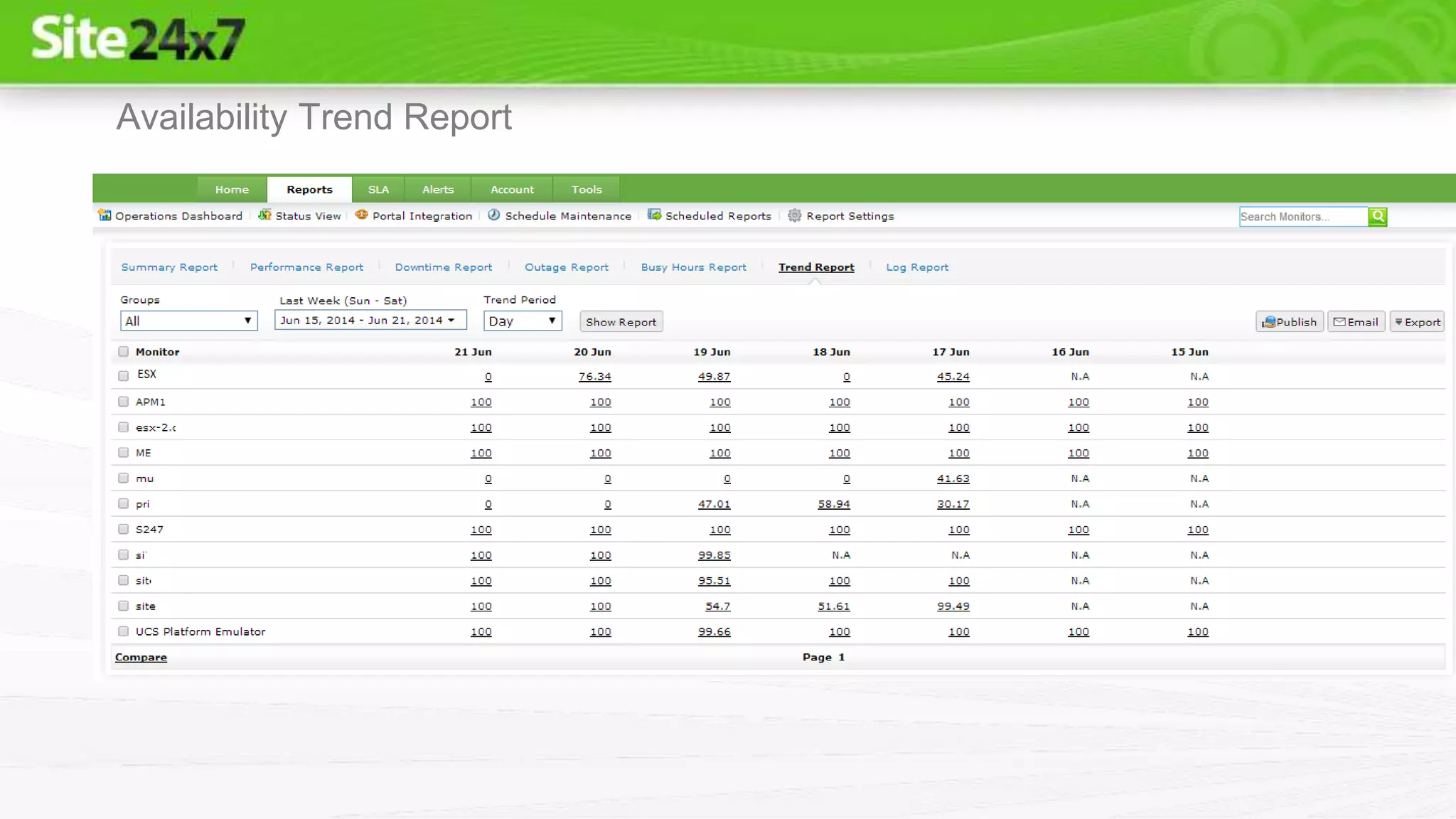1456x819 pixels.
Task: Click the Site24x7 logo
Action: (138, 38)
